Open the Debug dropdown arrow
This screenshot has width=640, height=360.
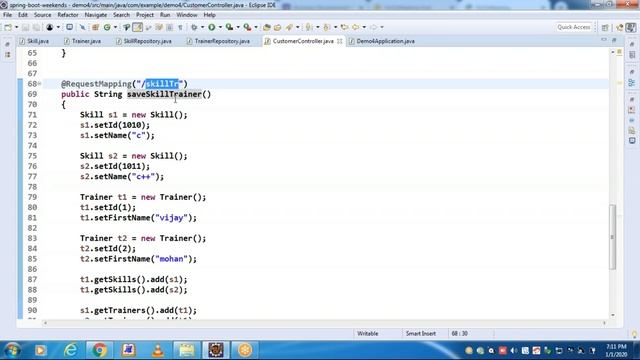(202, 27)
